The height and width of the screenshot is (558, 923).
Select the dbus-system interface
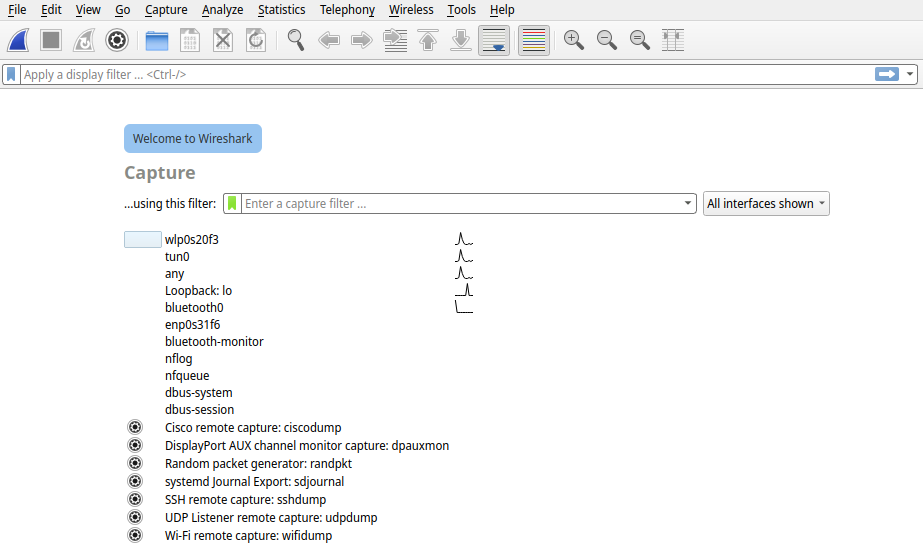point(198,393)
